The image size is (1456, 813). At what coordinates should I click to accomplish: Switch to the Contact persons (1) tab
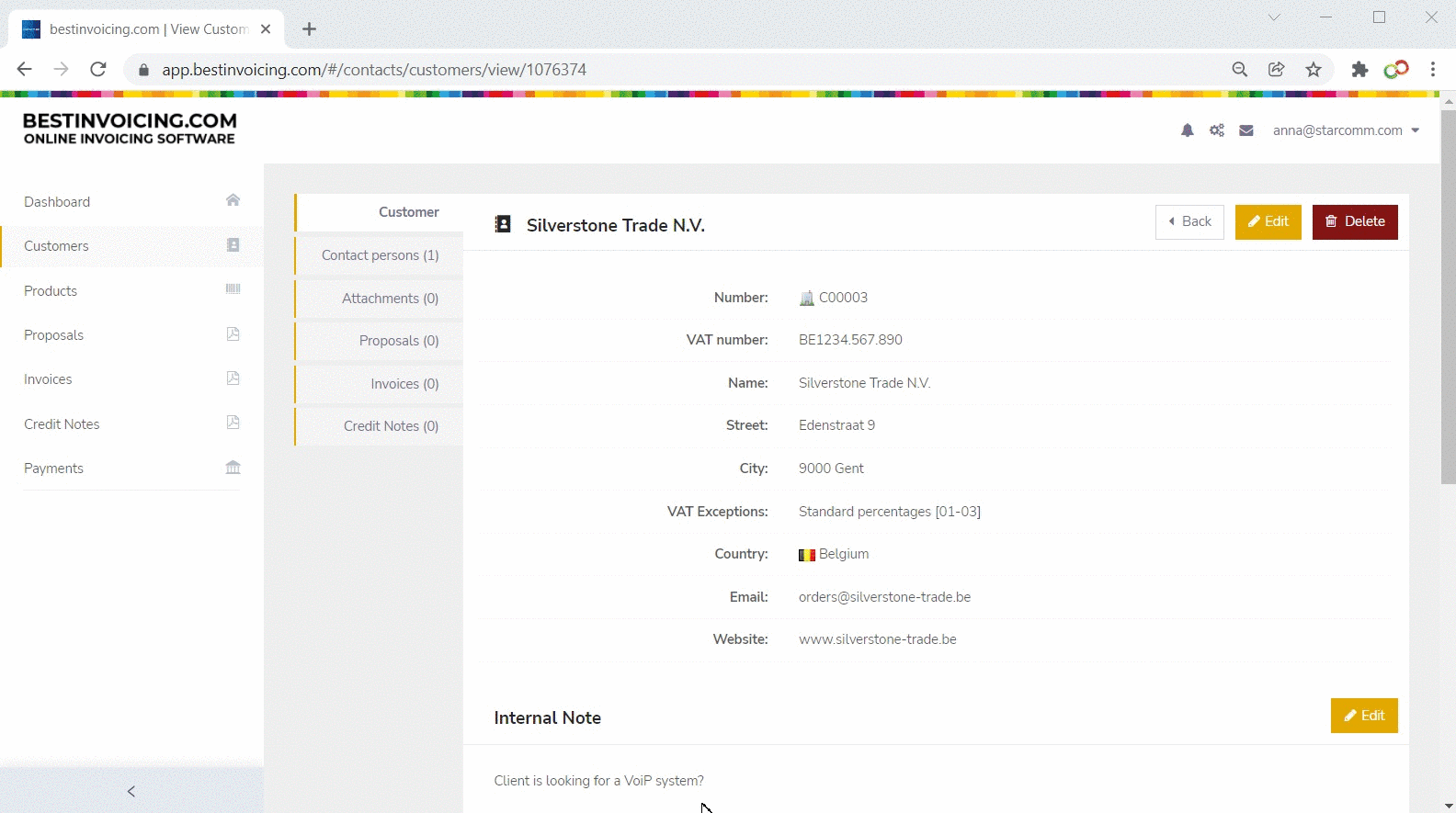click(x=380, y=255)
